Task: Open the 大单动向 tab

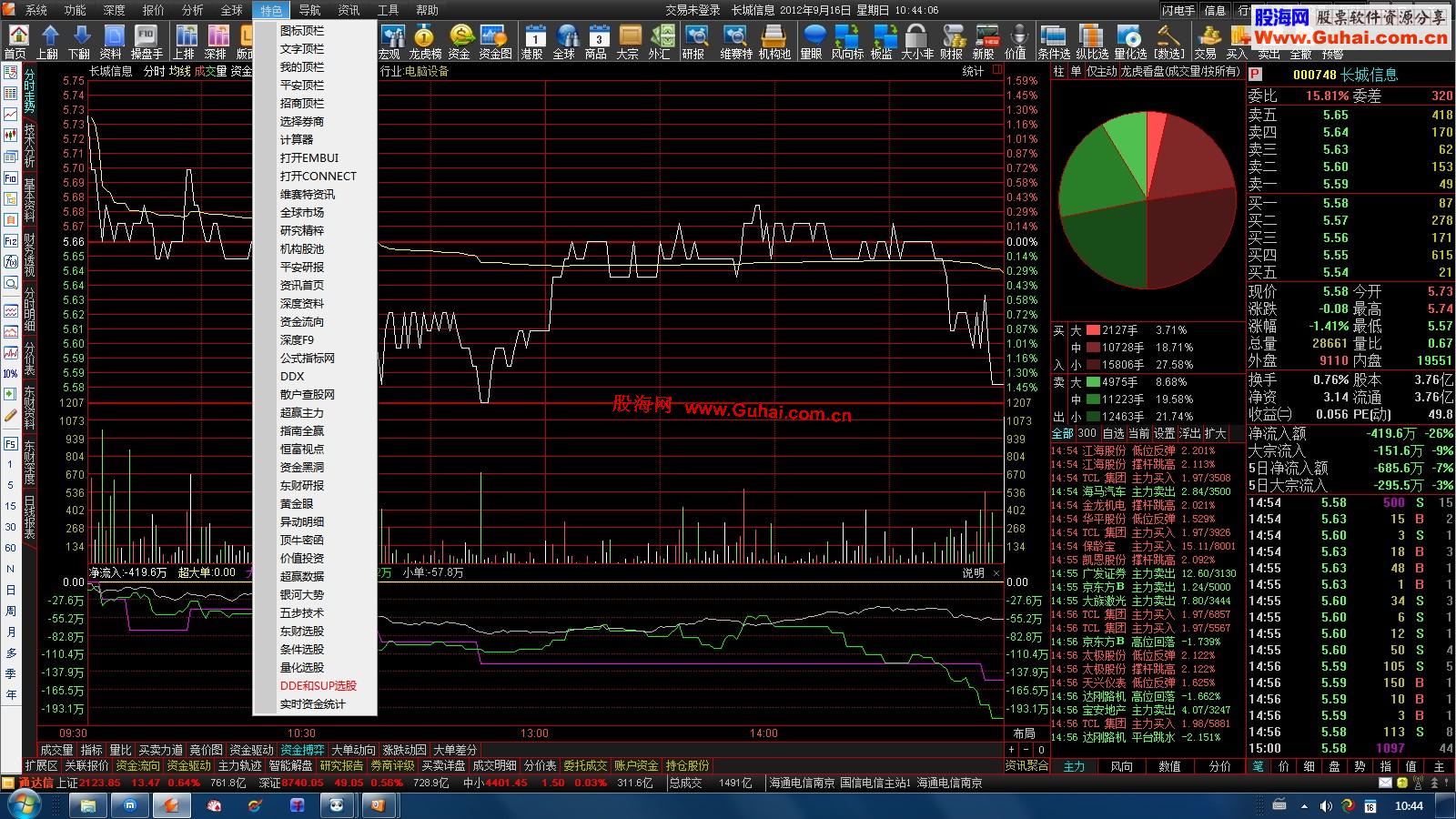Action: tap(353, 750)
